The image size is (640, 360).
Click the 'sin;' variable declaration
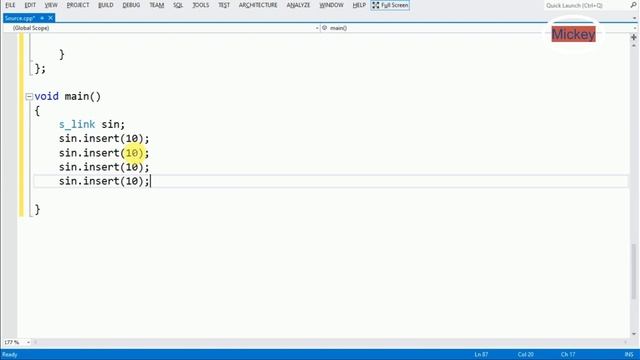point(113,124)
